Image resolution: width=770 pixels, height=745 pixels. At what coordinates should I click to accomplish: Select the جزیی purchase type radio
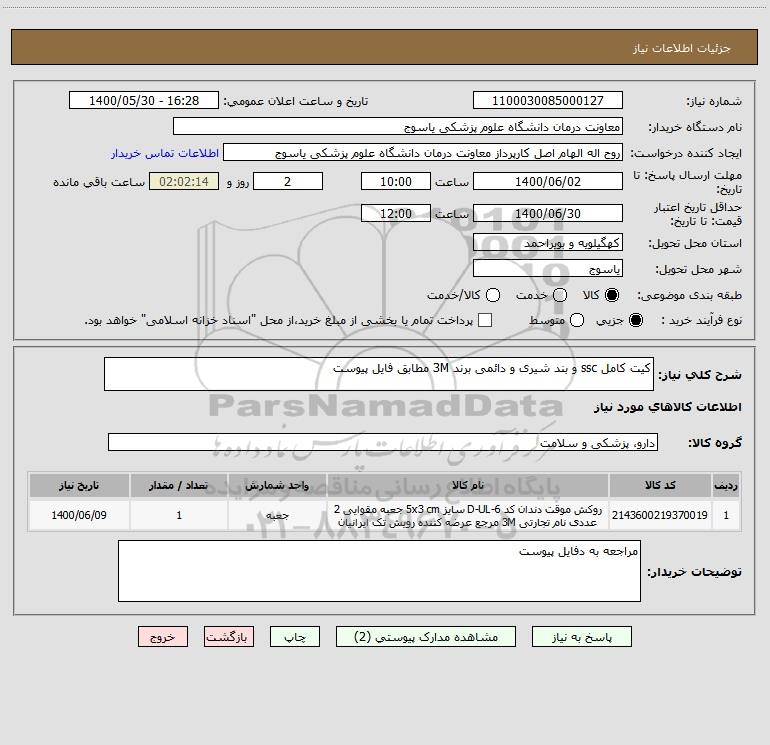click(635, 320)
